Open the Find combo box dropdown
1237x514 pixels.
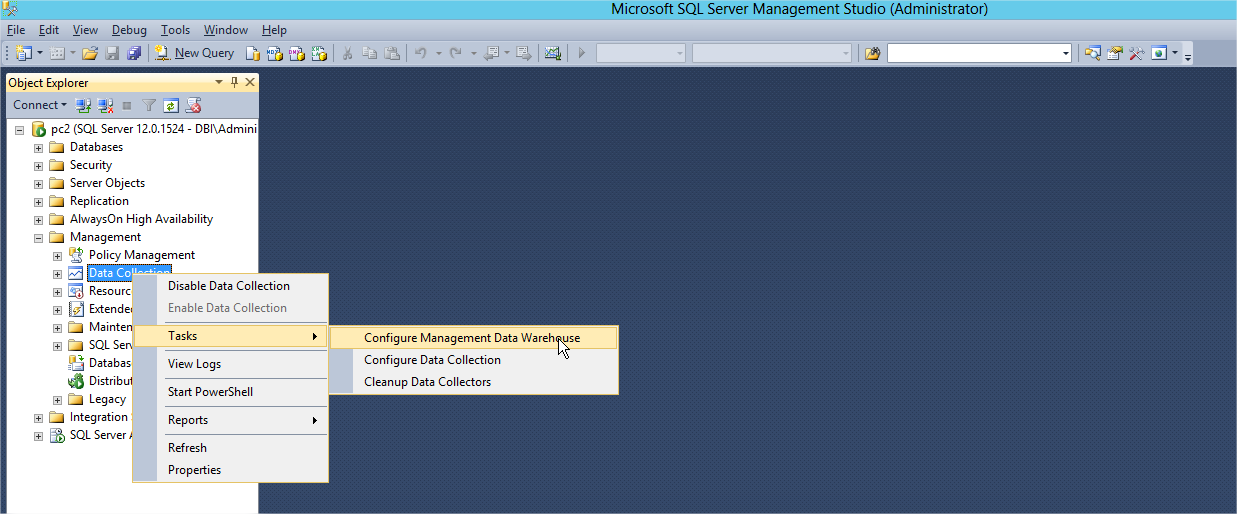click(1066, 53)
